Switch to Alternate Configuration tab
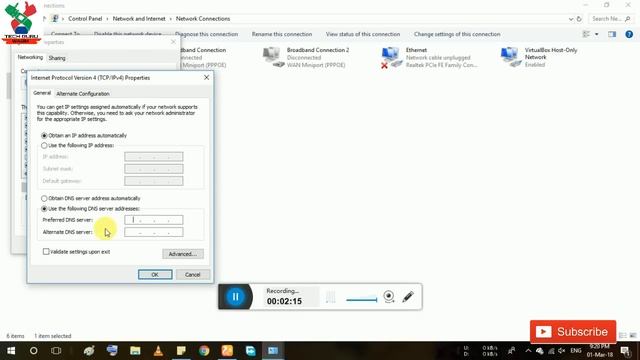This screenshot has width=640, height=360. (83, 94)
